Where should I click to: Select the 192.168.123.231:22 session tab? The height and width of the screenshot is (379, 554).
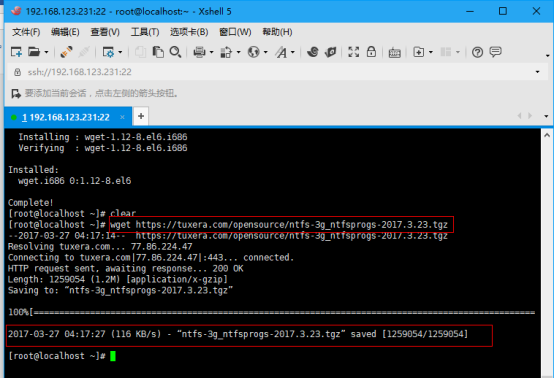click(x=66, y=117)
